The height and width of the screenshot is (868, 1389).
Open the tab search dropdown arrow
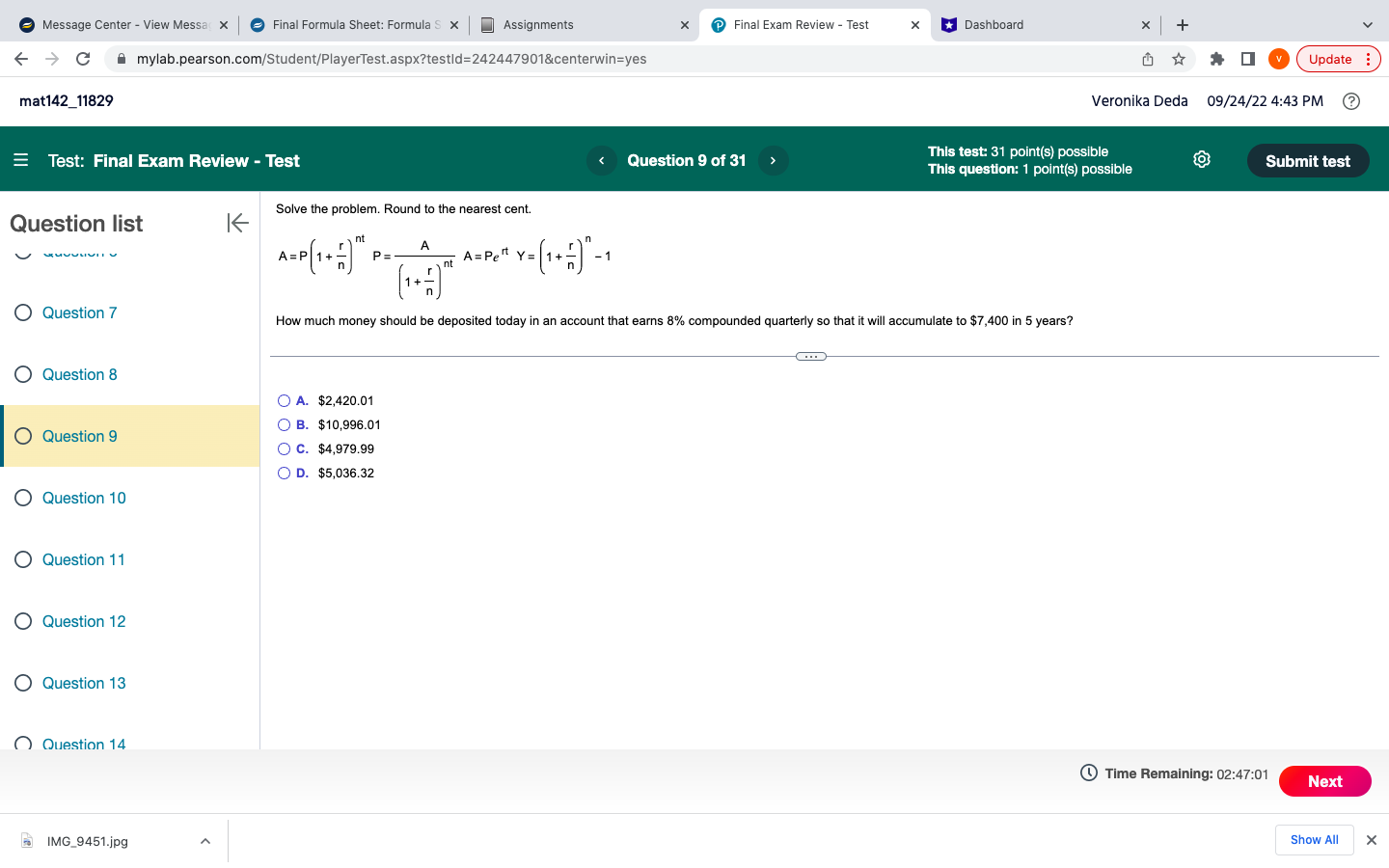coord(1367,25)
